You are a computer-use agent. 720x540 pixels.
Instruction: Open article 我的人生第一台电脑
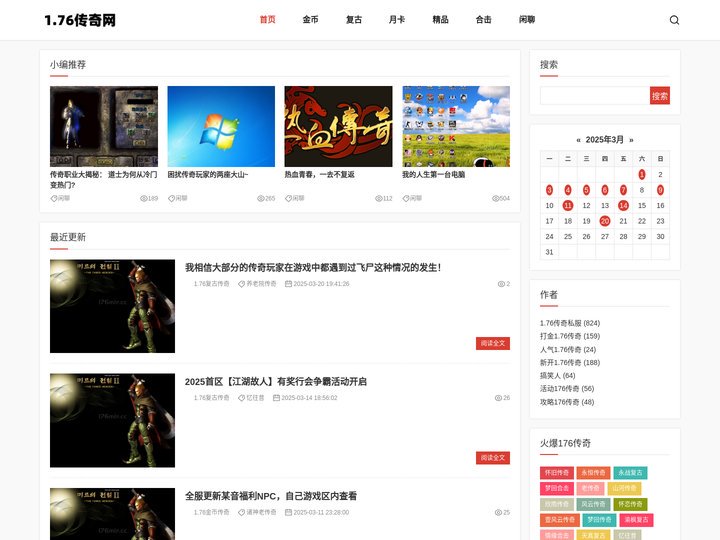point(433,174)
